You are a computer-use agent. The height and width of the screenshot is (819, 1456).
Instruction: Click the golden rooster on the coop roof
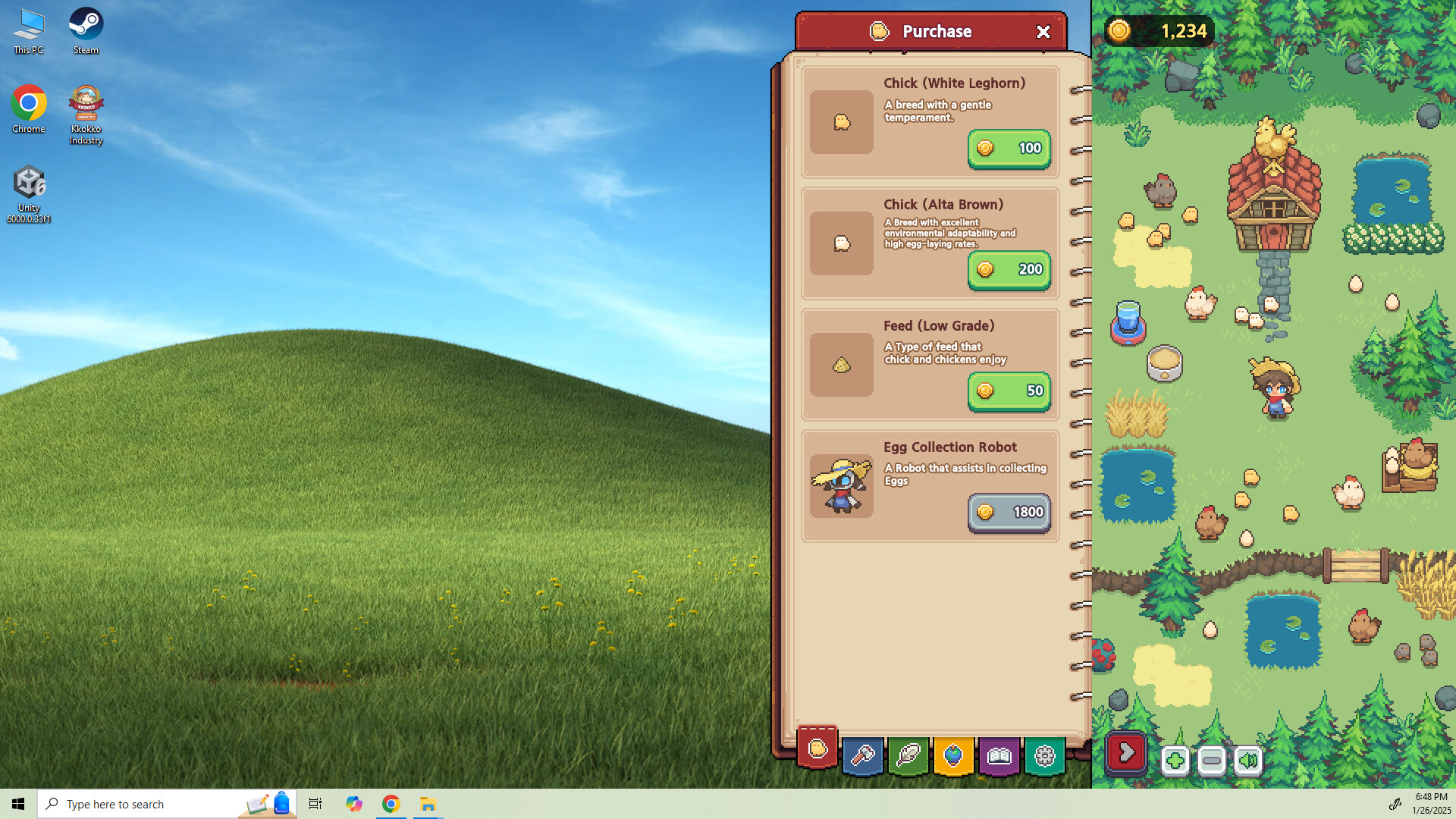1274,137
